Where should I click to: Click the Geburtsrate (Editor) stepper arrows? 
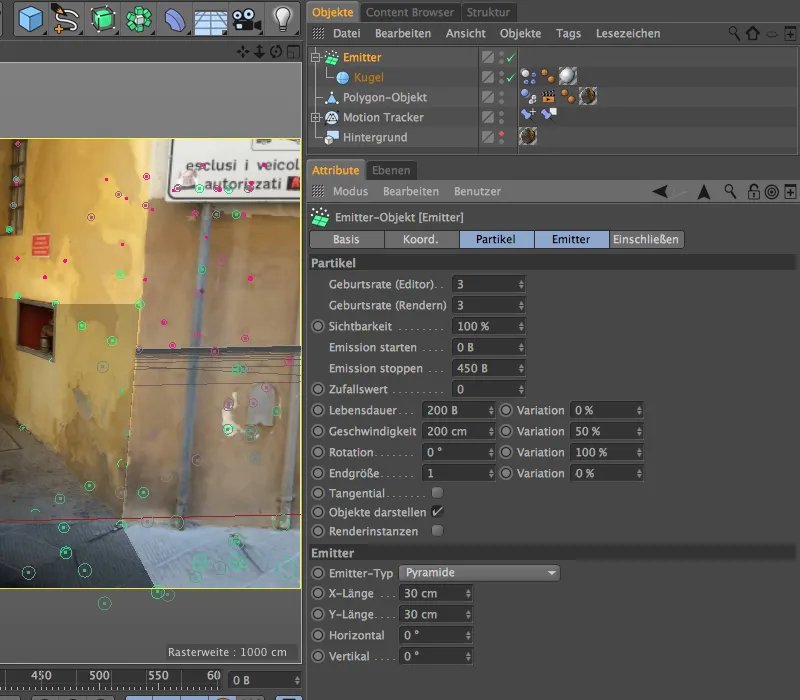(x=521, y=285)
